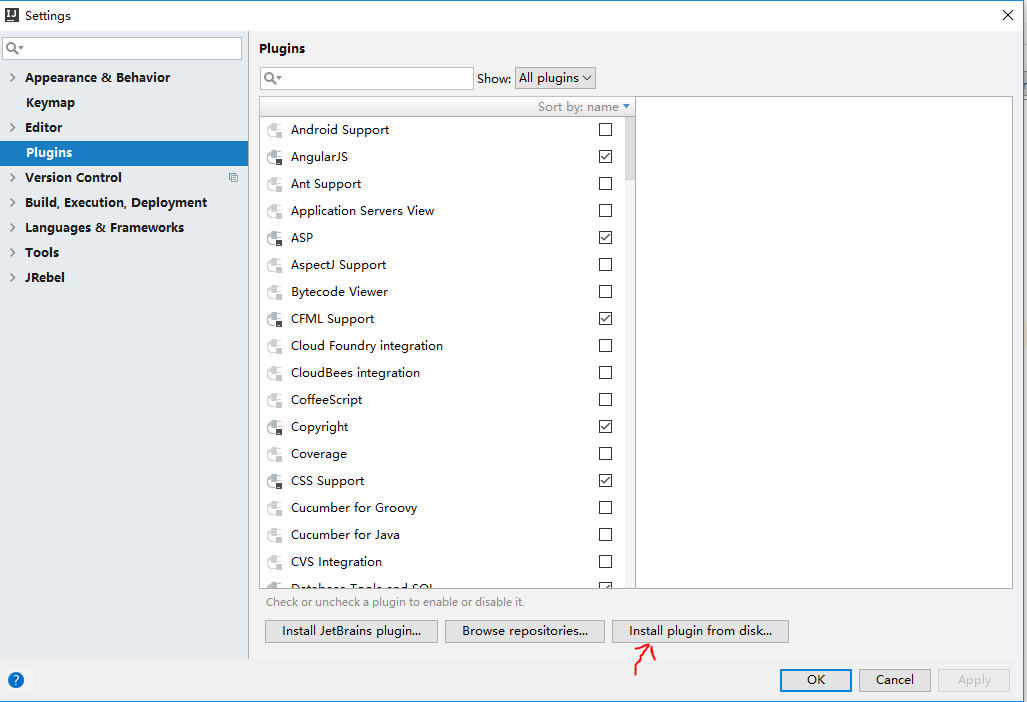The image size is (1027, 702).
Task: Enable Application Servers View checkbox
Action: 605,210
